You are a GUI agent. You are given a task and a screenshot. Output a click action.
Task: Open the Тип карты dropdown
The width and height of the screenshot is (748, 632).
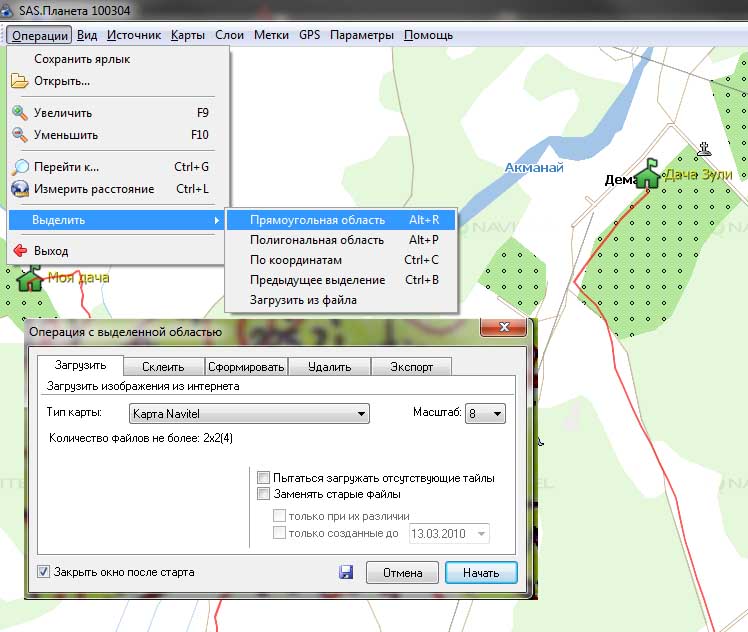249,413
